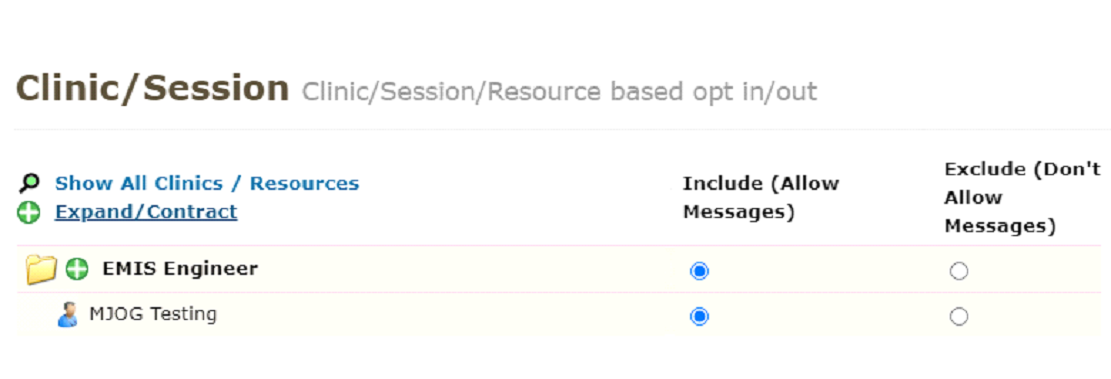This screenshot has height=379, width=1111.
Task: Select Include radio for EMIS Engineer
Action: click(699, 271)
